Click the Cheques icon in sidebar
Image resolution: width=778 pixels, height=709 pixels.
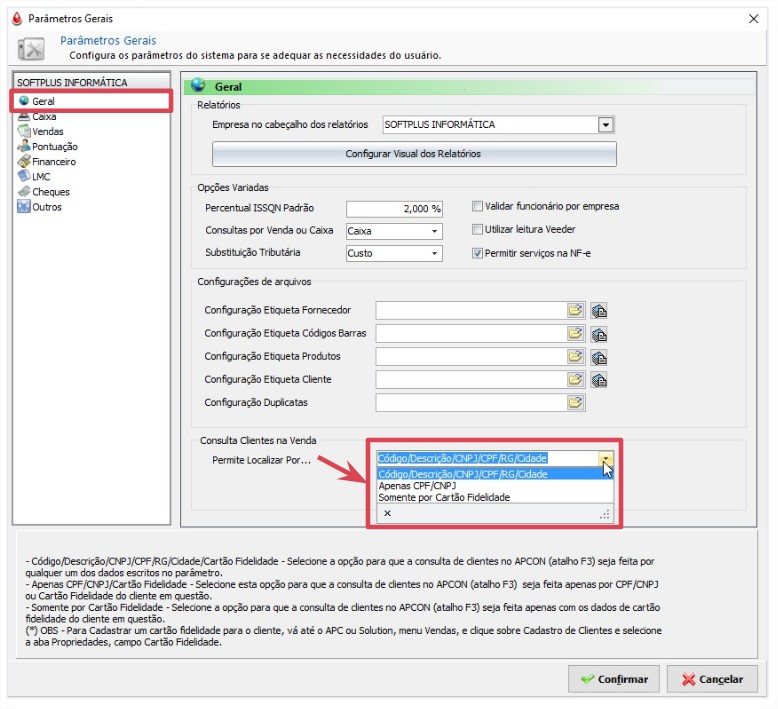point(24,192)
